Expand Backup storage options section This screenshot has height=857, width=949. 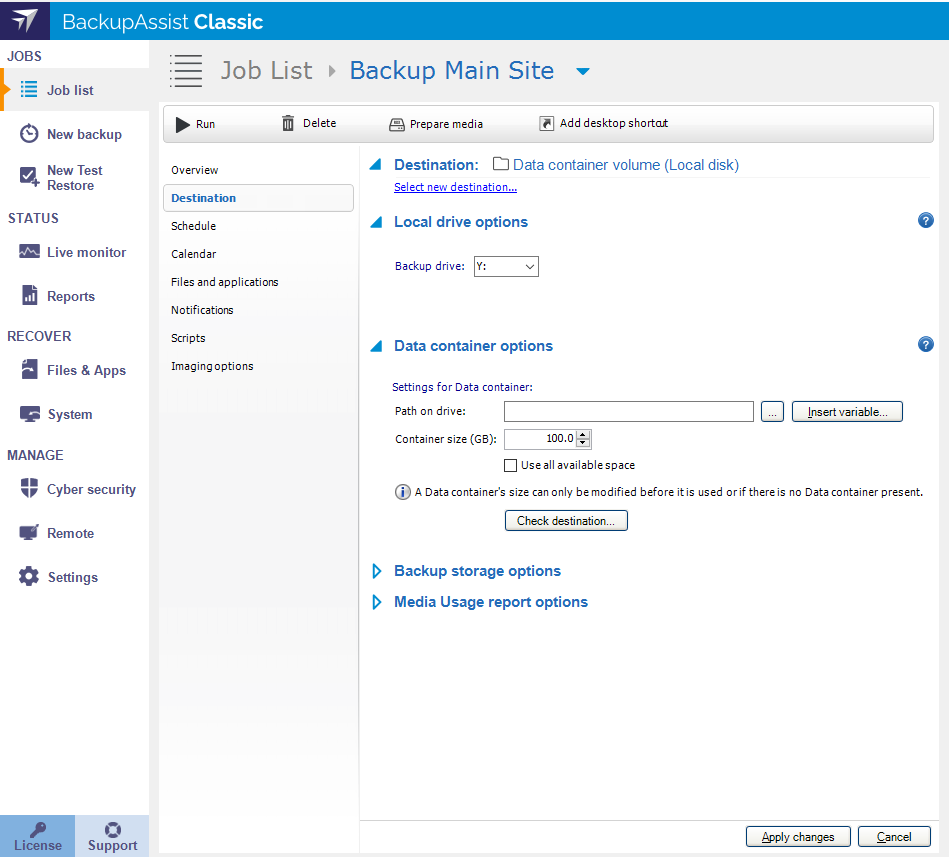[x=377, y=571]
